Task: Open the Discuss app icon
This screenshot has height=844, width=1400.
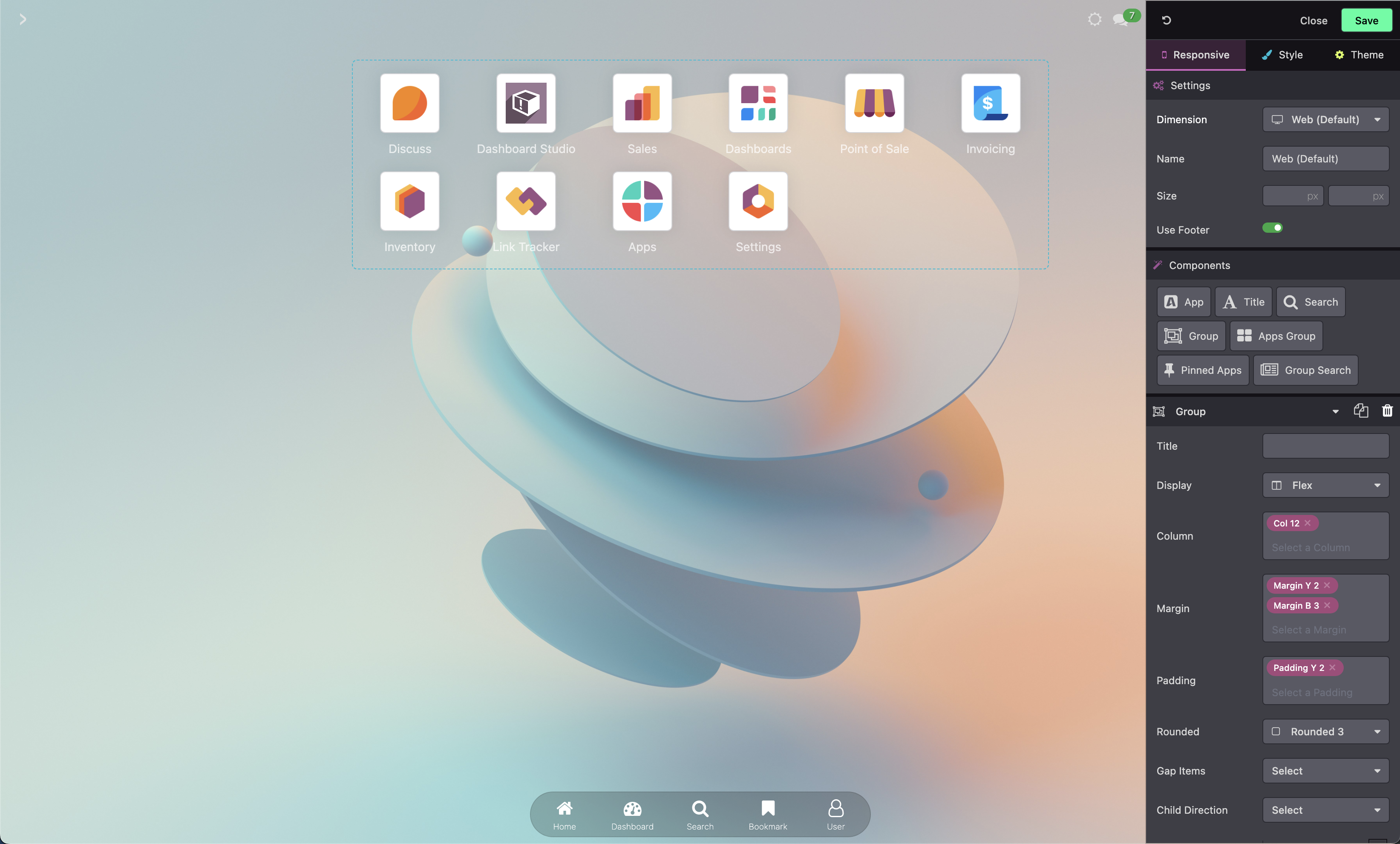Action: pyautogui.click(x=409, y=103)
